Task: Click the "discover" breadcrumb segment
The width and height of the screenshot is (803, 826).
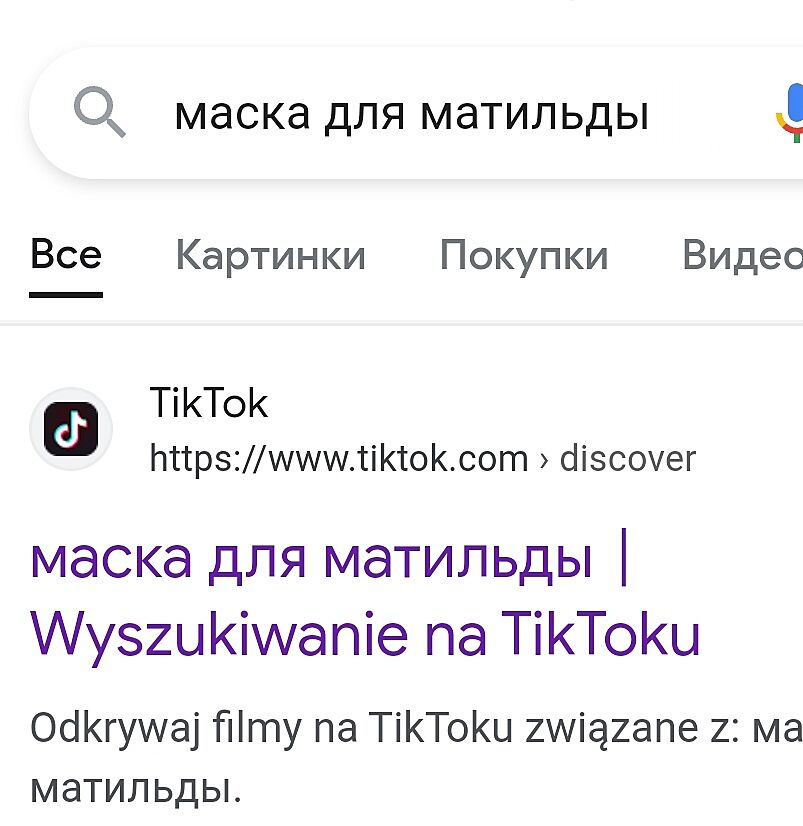Action: point(627,459)
